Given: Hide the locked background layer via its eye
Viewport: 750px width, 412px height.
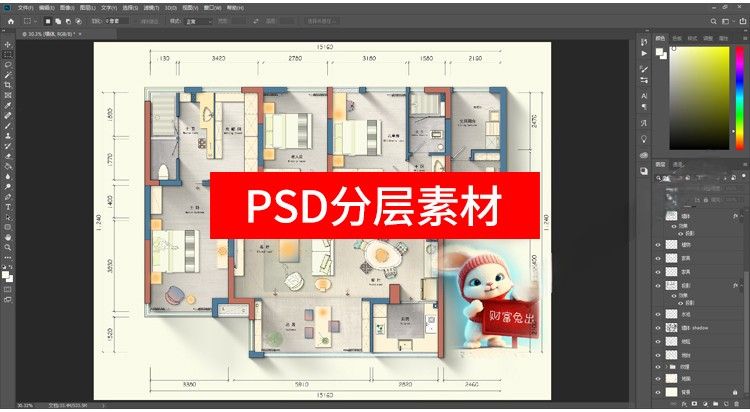Looking at the screenshot, I should point(658,392).
